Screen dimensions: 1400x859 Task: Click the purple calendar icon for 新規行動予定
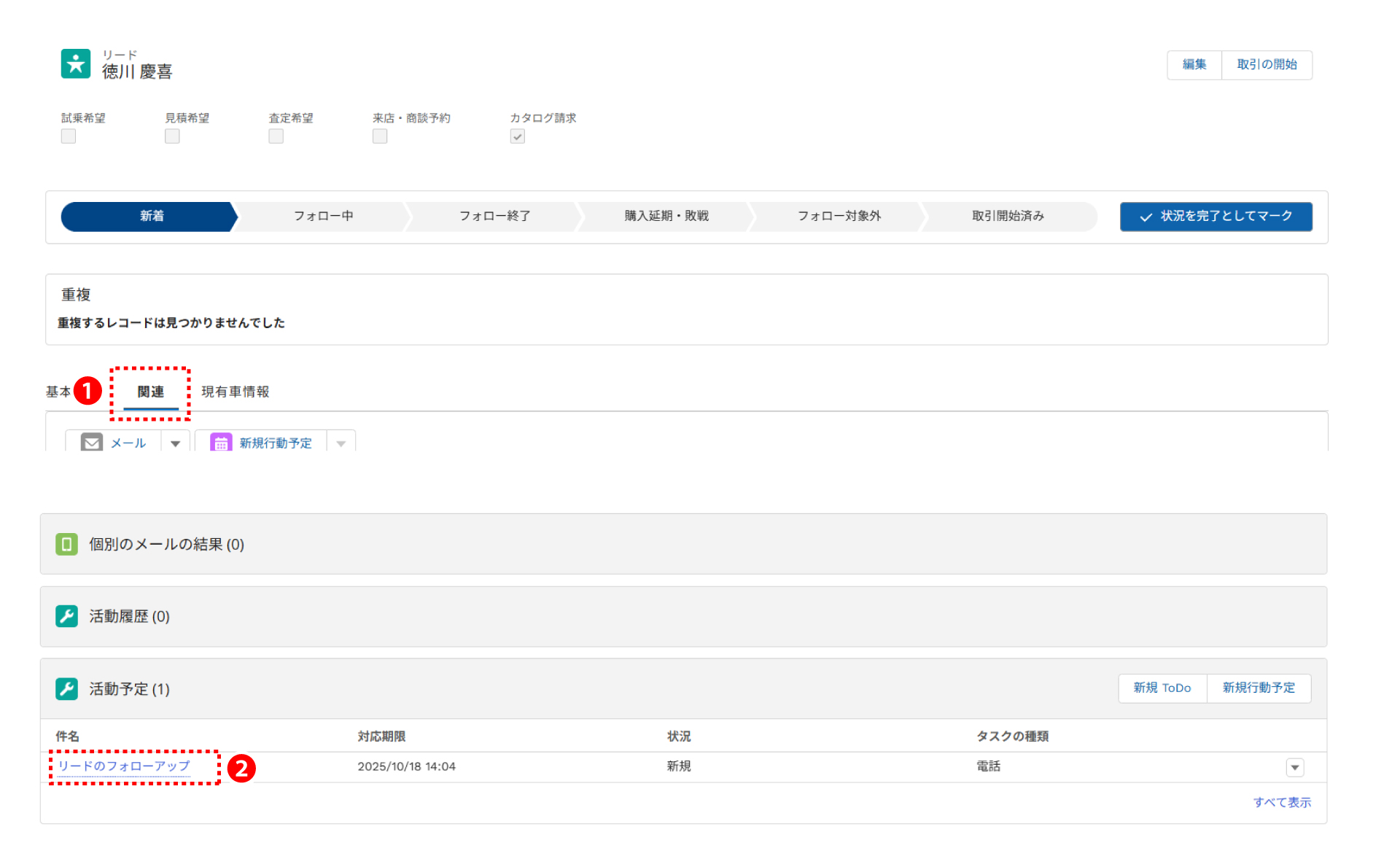coord(221,443)
